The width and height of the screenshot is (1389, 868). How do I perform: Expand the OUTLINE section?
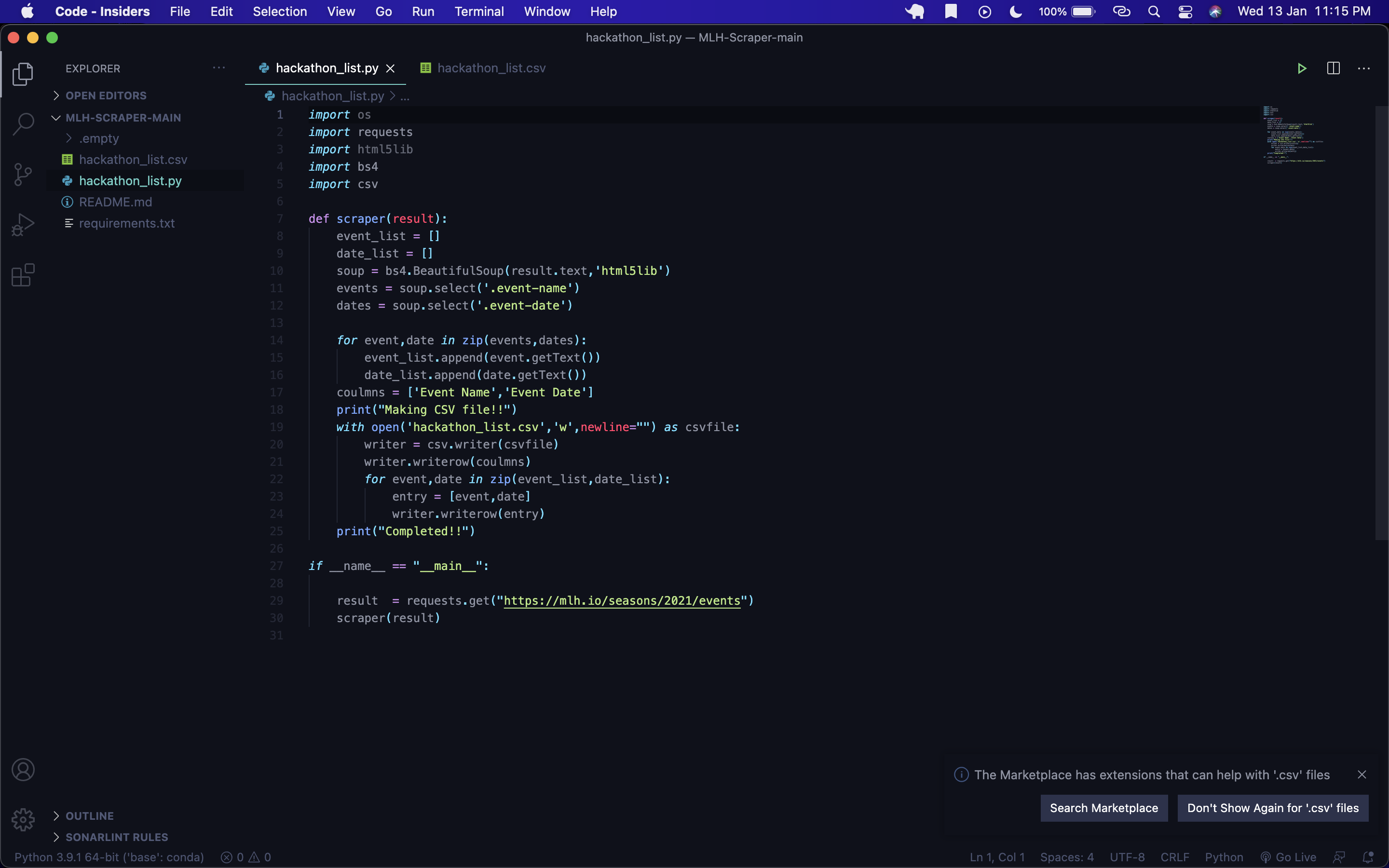(x=90, y=816)
